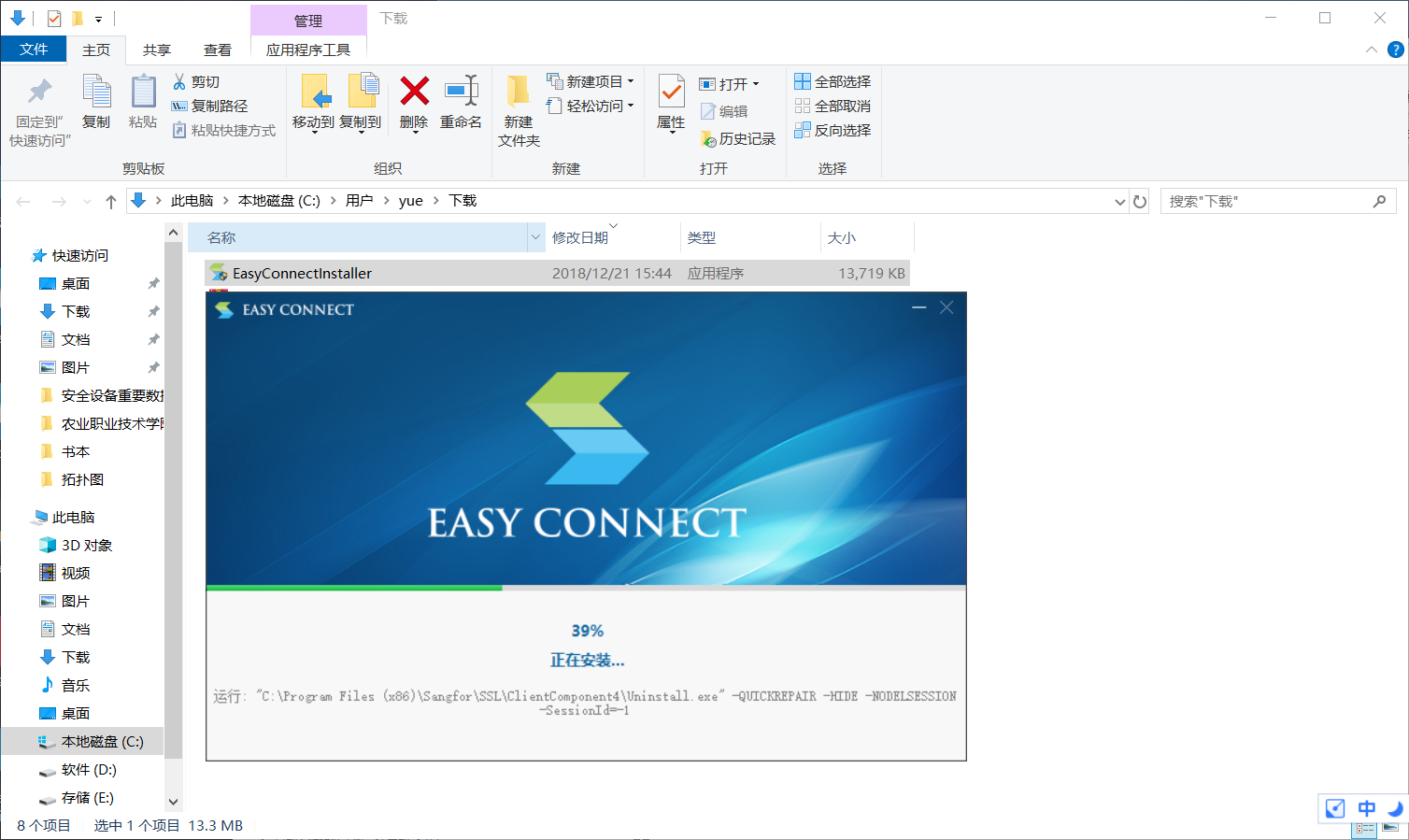Open 拓扑图 folder in sidebar
Image resolution: width=1409 pixels, height=840 pixels.
[x=72, y=479]
